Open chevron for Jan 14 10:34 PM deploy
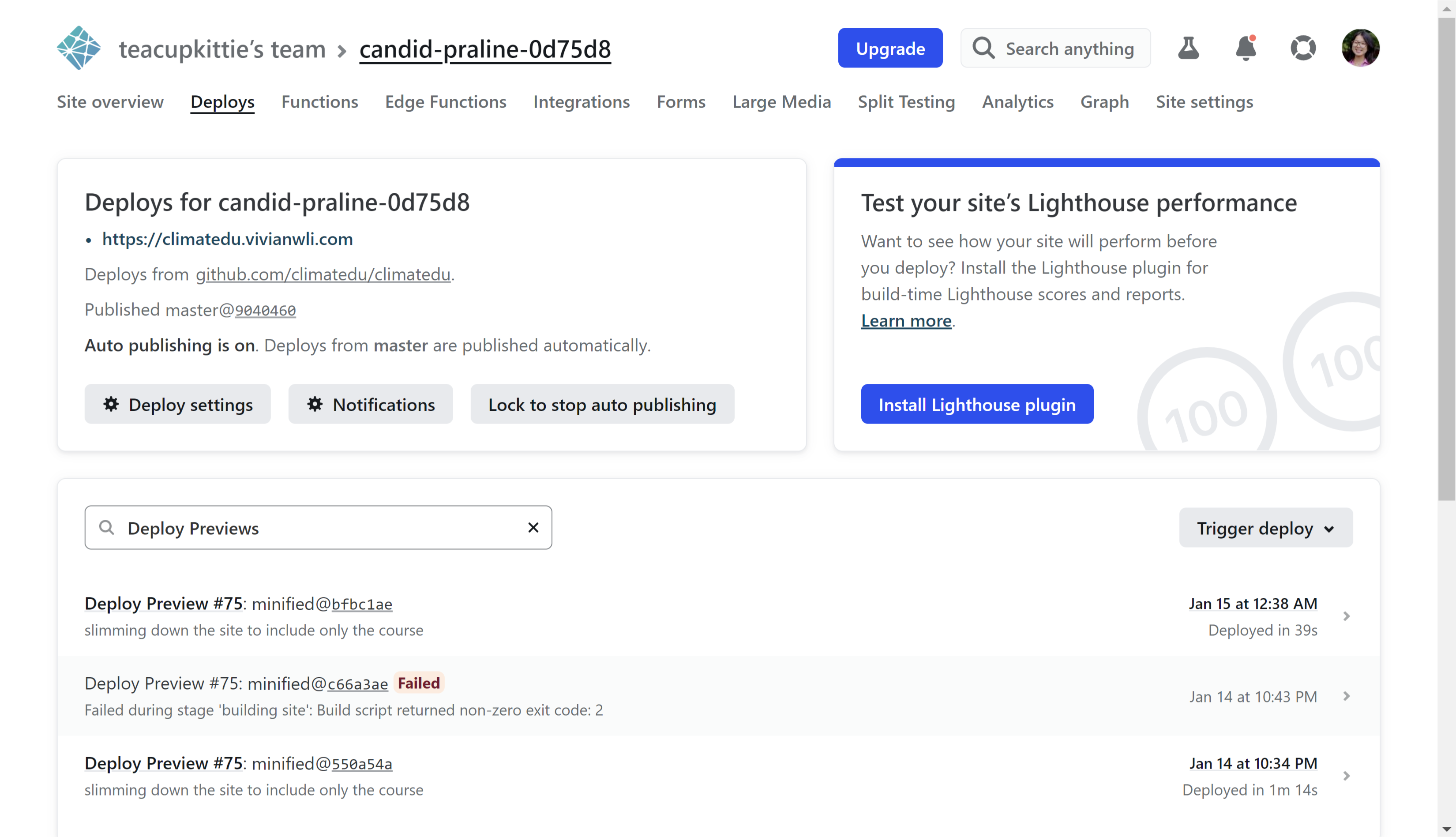 pos(1347,776)
